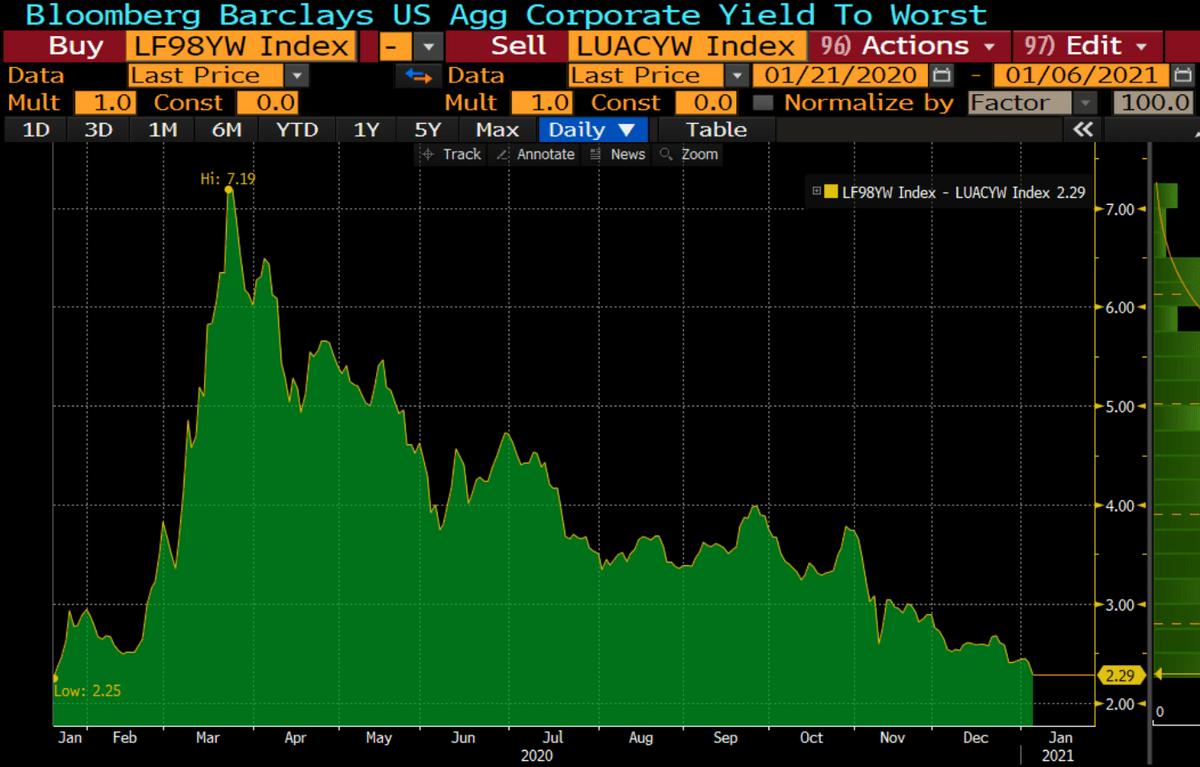Click the 4.00 label on the yield axis
1200x767 pixels.
pyautogui.click(x=1121, y=506)
